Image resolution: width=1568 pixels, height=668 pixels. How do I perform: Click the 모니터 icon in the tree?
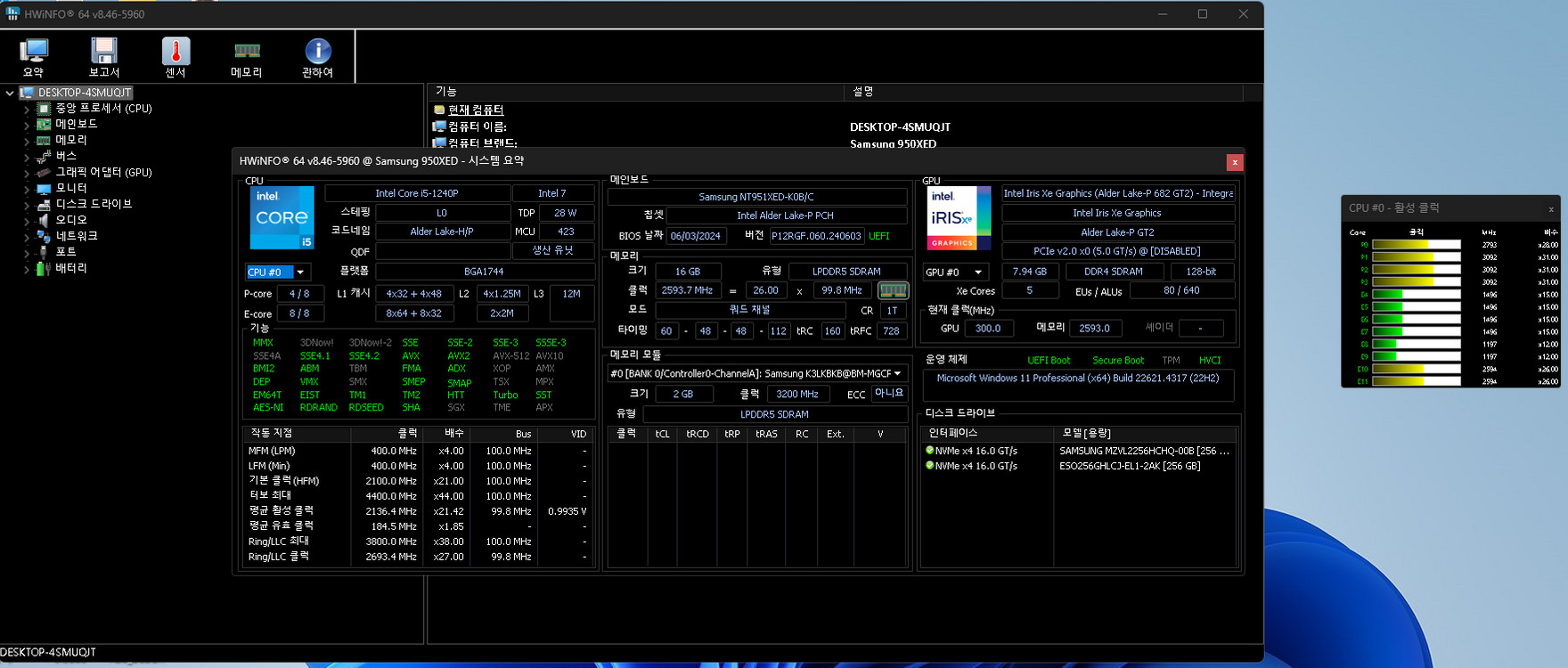(x=43, y=189)
